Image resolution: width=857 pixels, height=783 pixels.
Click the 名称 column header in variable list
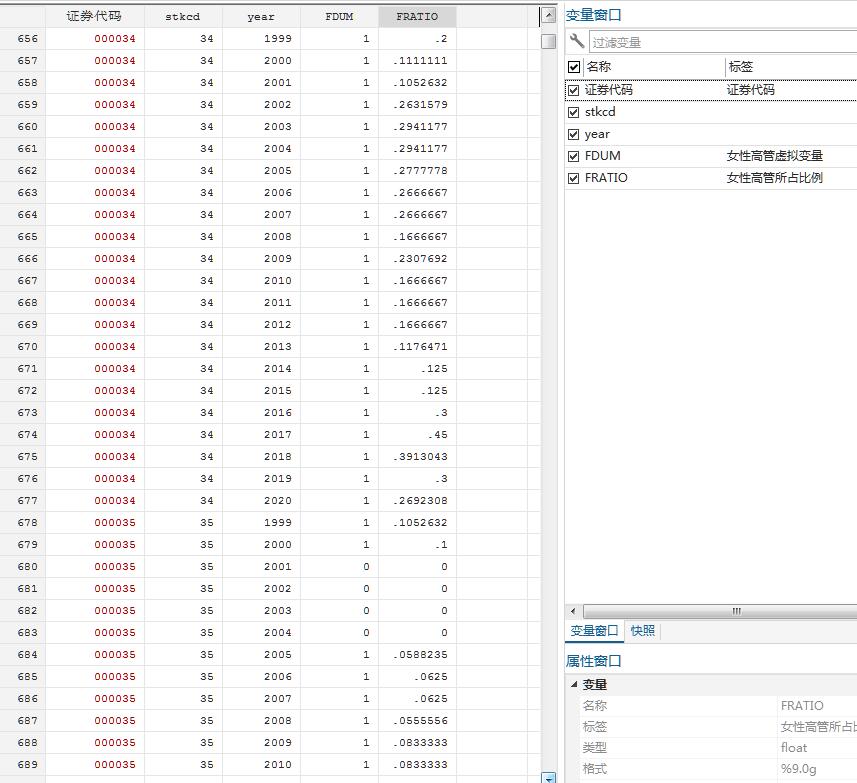pyautogui.click(x=598, y=67)
